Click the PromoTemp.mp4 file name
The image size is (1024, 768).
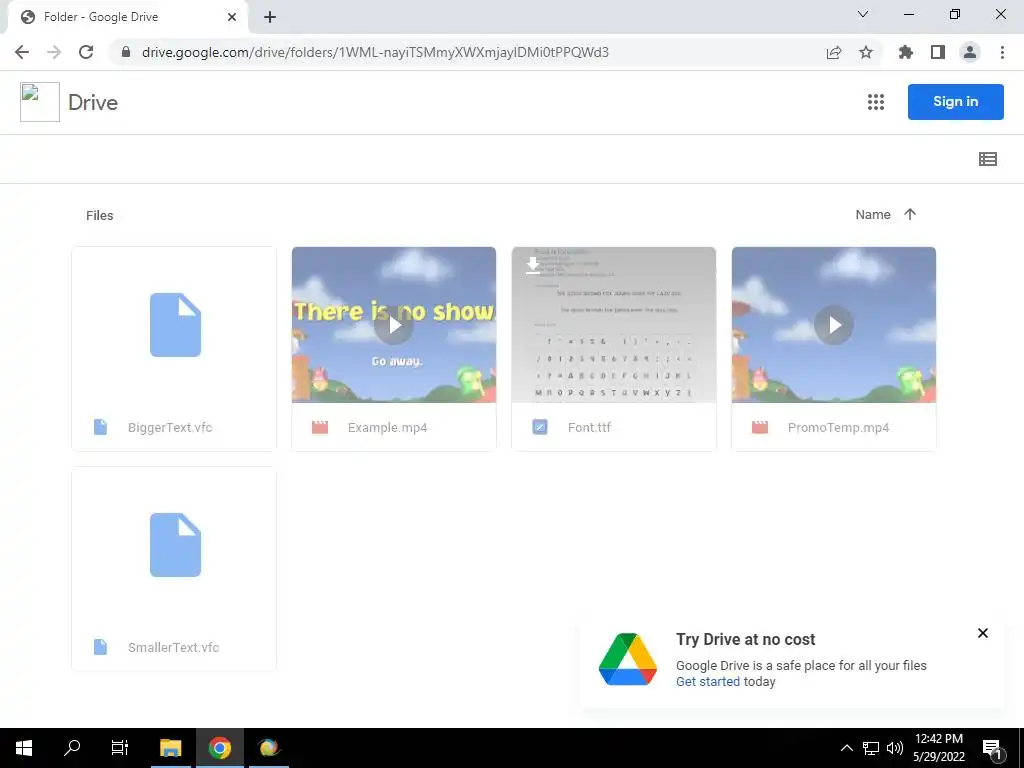(x=839, y=428)
